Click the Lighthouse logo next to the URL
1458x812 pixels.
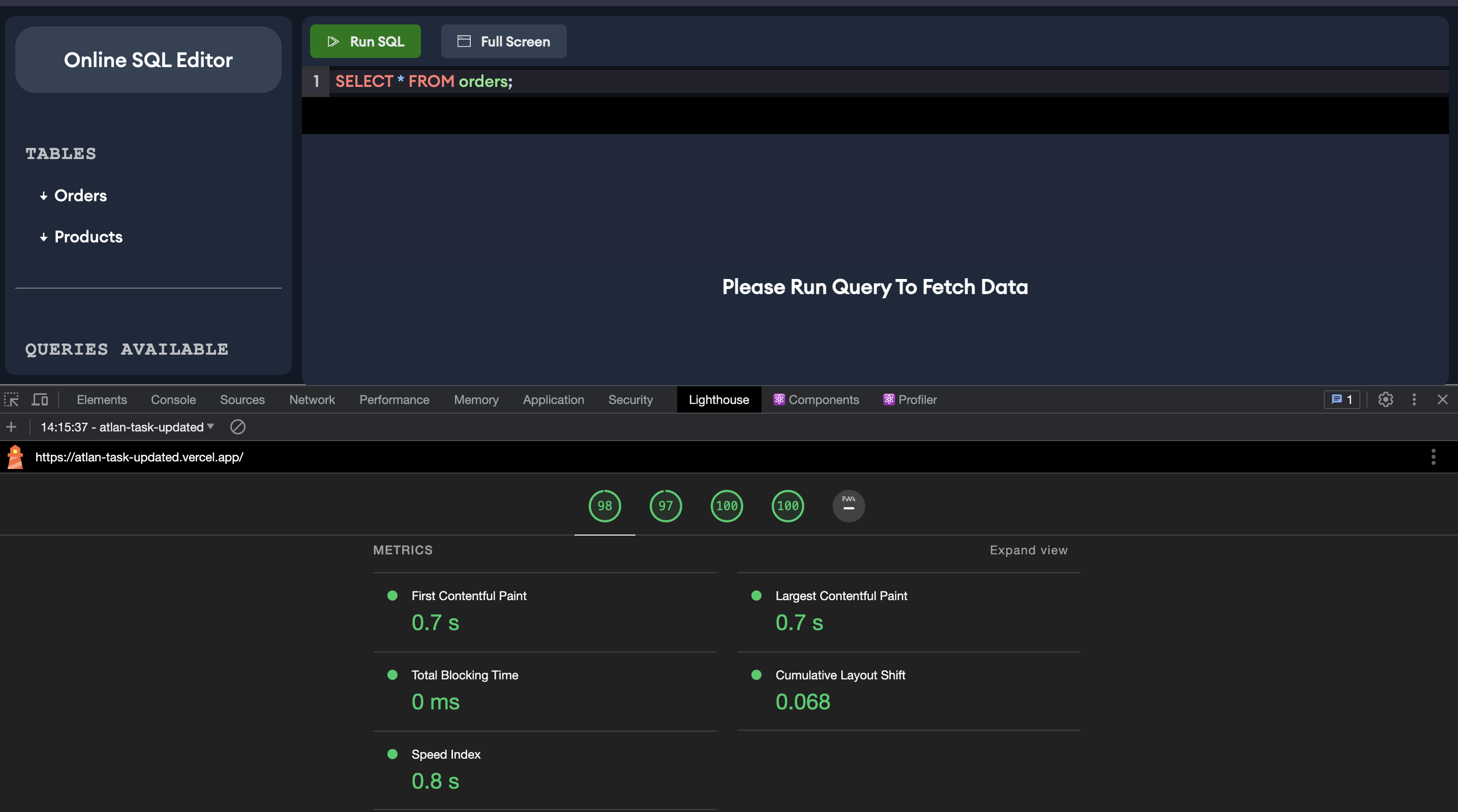(15, 457)
